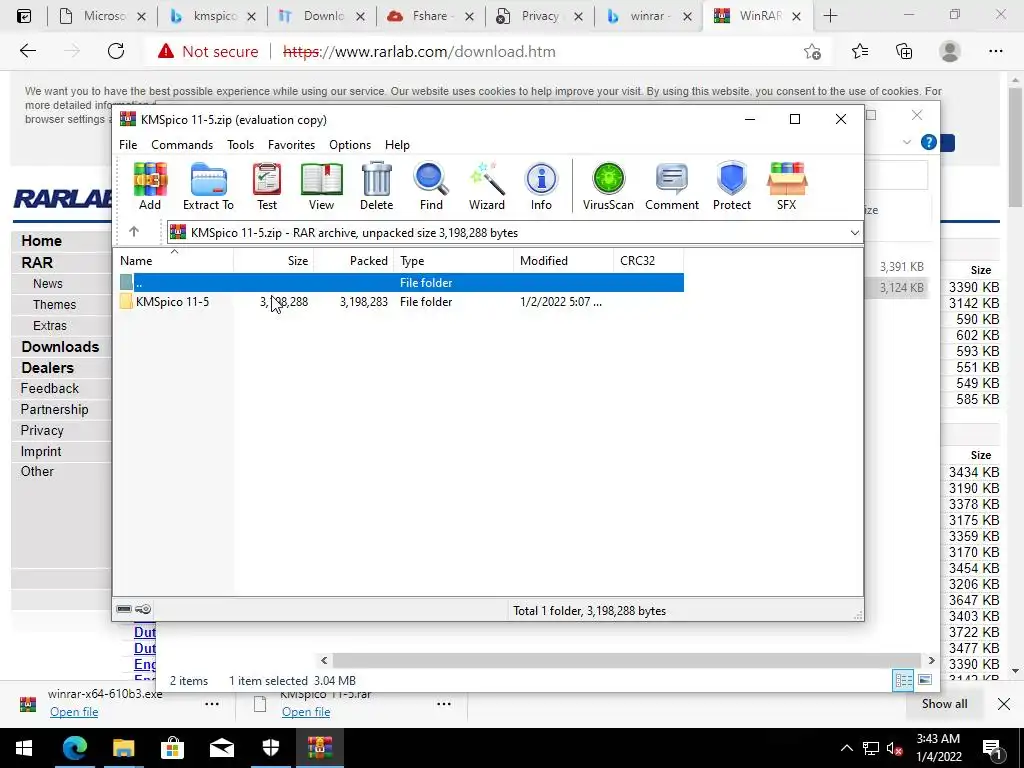
Task: Click the Protect shield icon
Action: tap(731, 186)
